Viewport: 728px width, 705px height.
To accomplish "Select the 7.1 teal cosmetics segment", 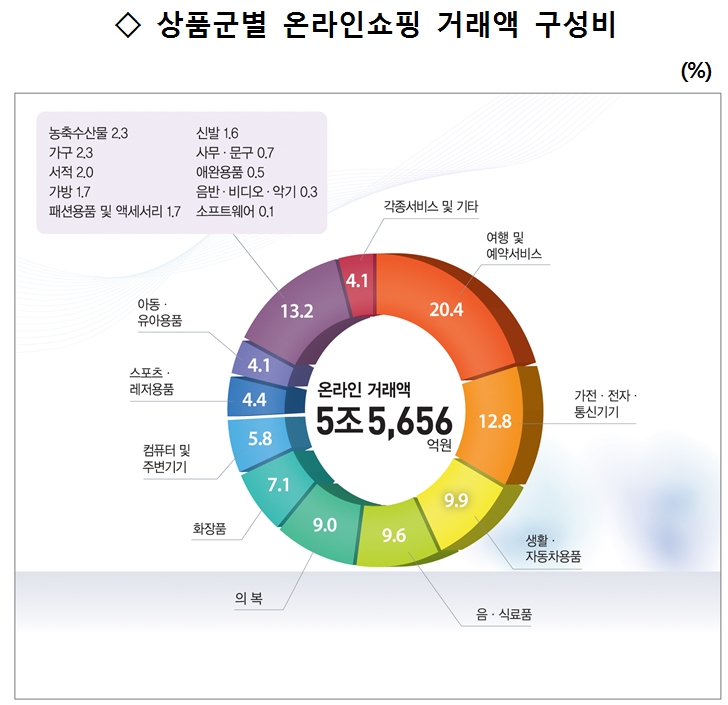I will point(278,485).
